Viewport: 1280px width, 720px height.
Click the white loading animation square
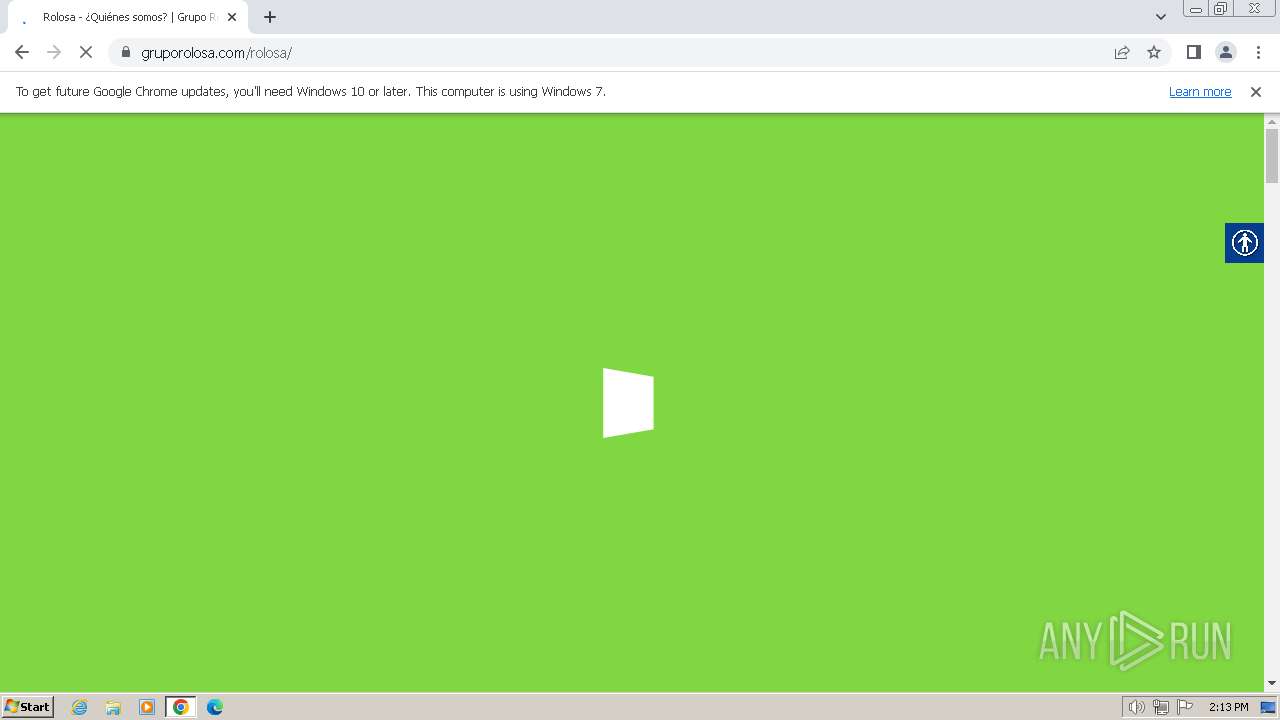point(628,403)
